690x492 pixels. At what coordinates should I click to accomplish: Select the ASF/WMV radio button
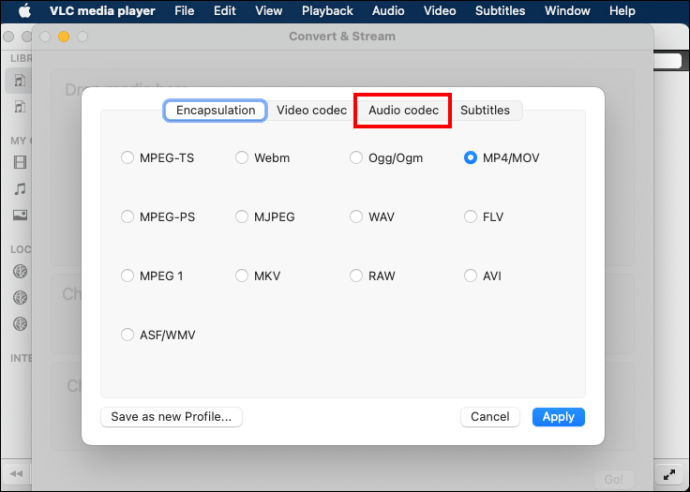[x=127, y=335]
